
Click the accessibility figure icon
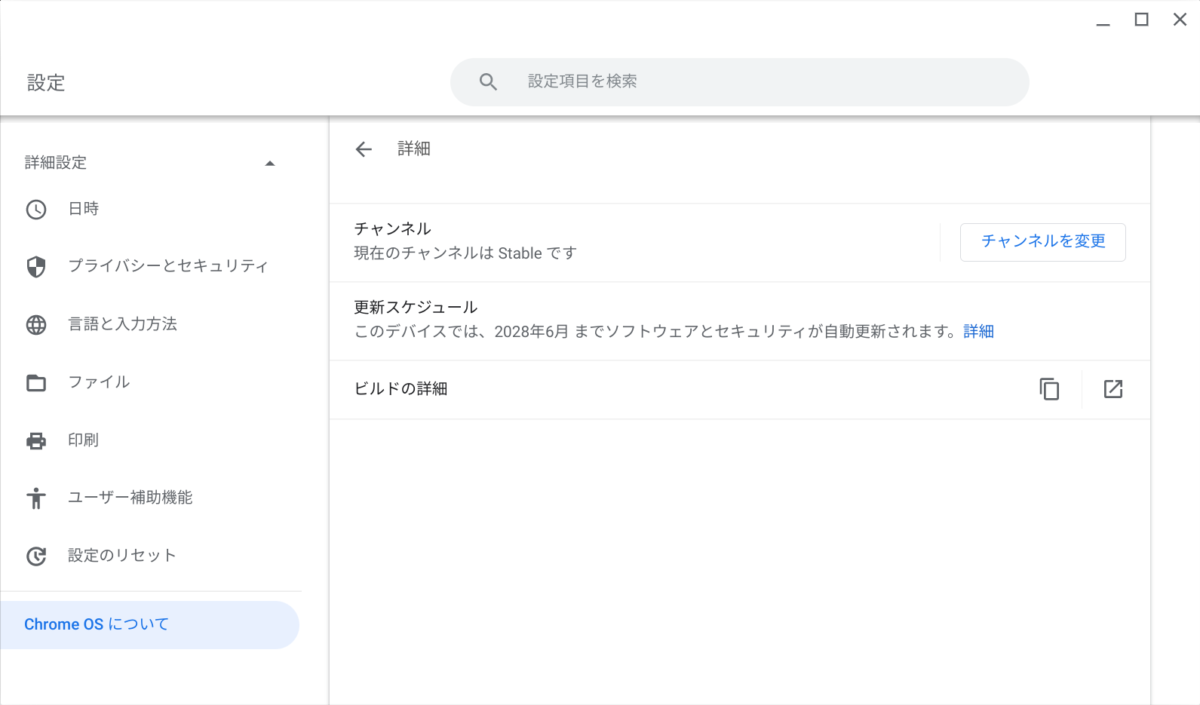pos(36,498)
